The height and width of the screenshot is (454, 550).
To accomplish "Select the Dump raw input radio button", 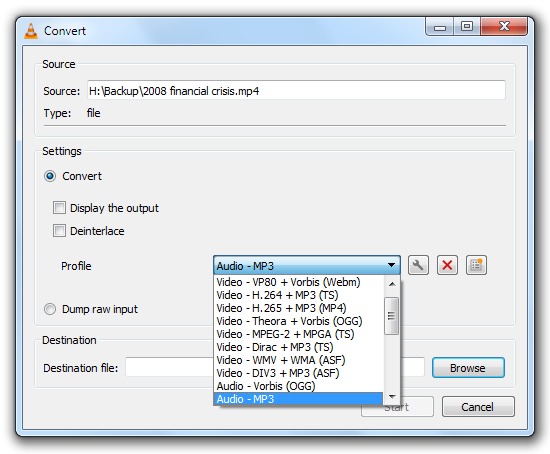I will click(50, 309).
